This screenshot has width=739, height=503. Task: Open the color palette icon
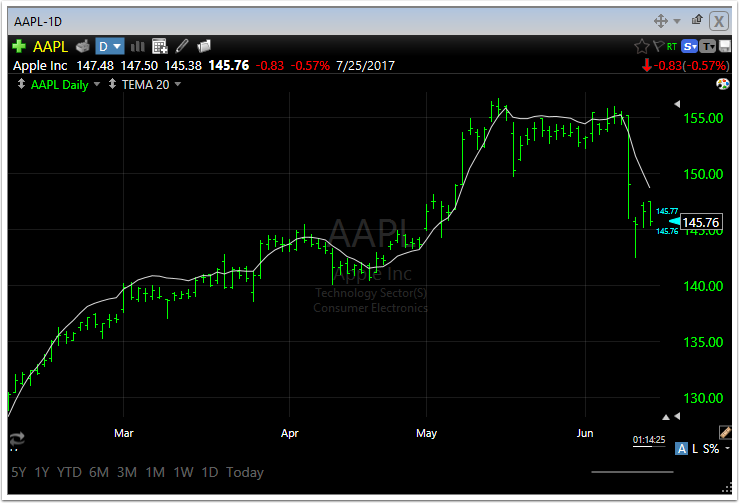point(723,84)
